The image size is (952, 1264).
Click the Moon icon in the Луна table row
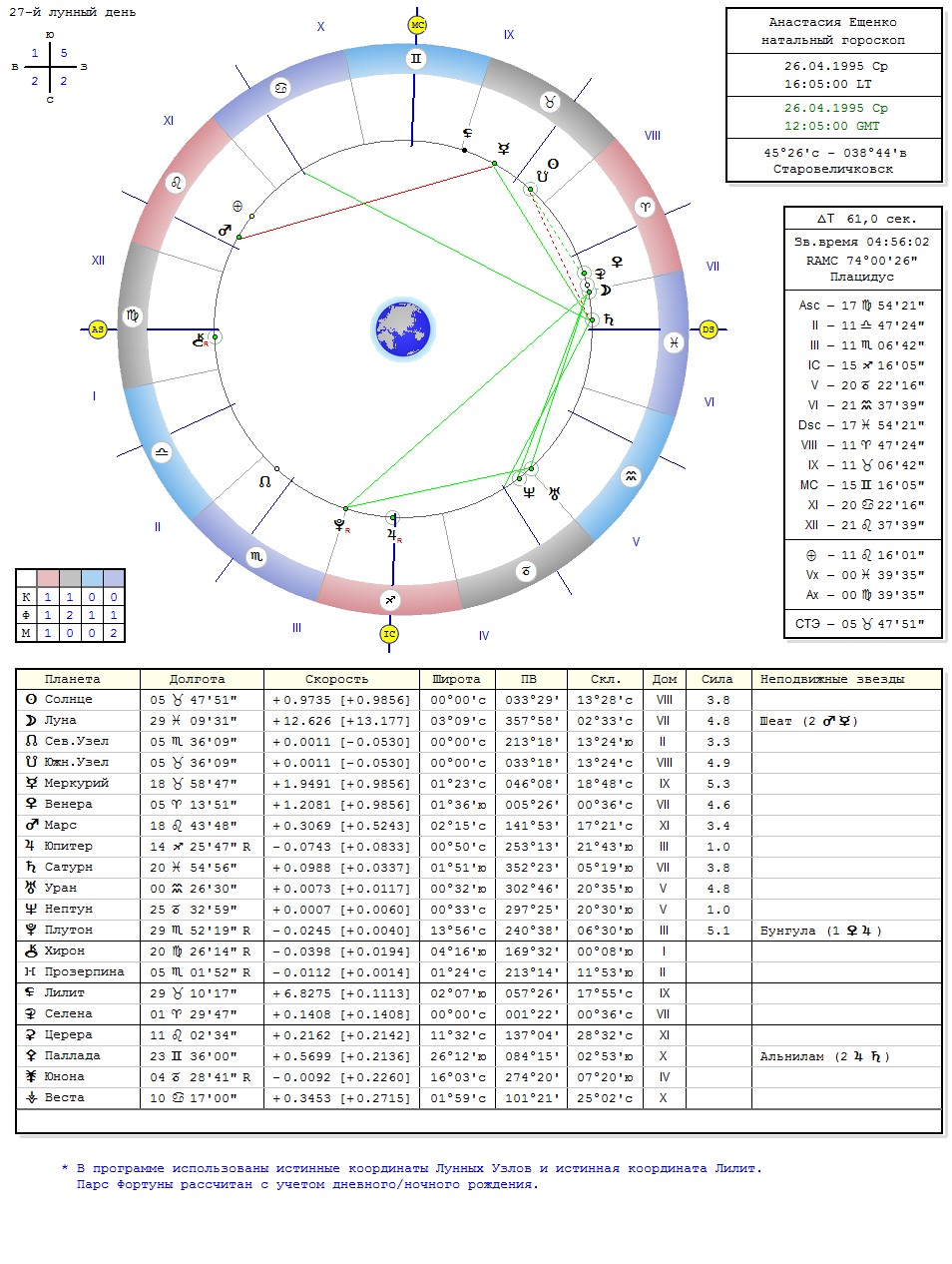click(31, 720)
